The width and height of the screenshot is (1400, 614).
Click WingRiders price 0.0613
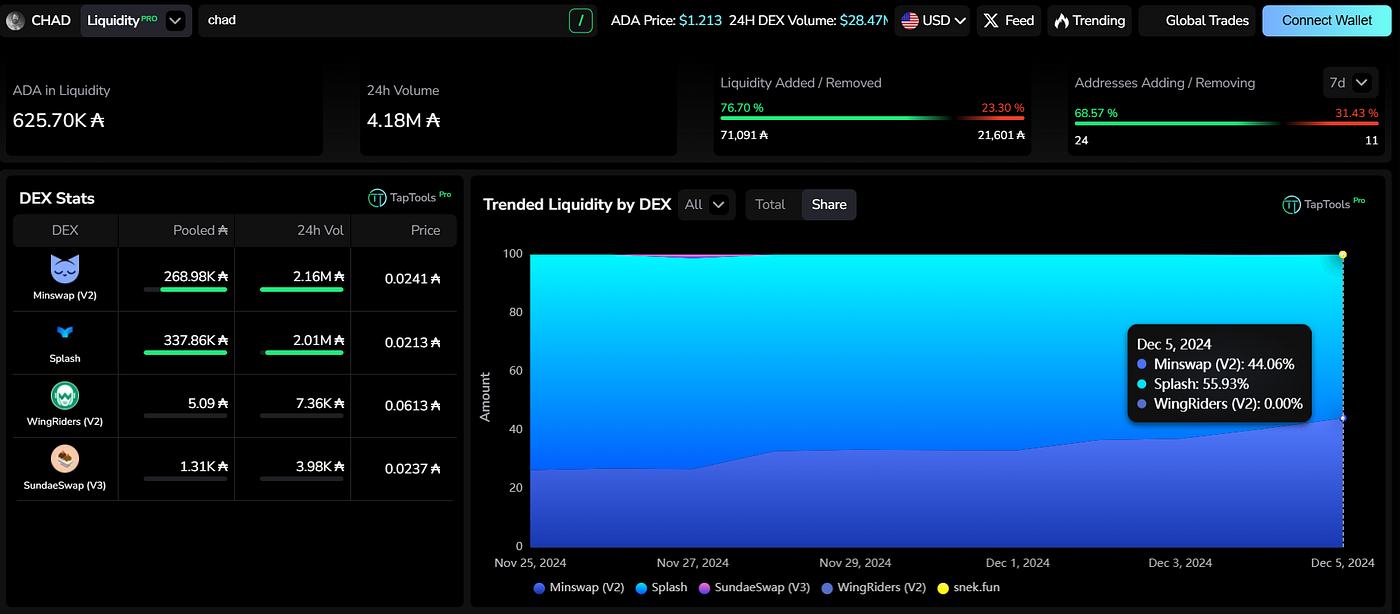(x=413, y=406)
